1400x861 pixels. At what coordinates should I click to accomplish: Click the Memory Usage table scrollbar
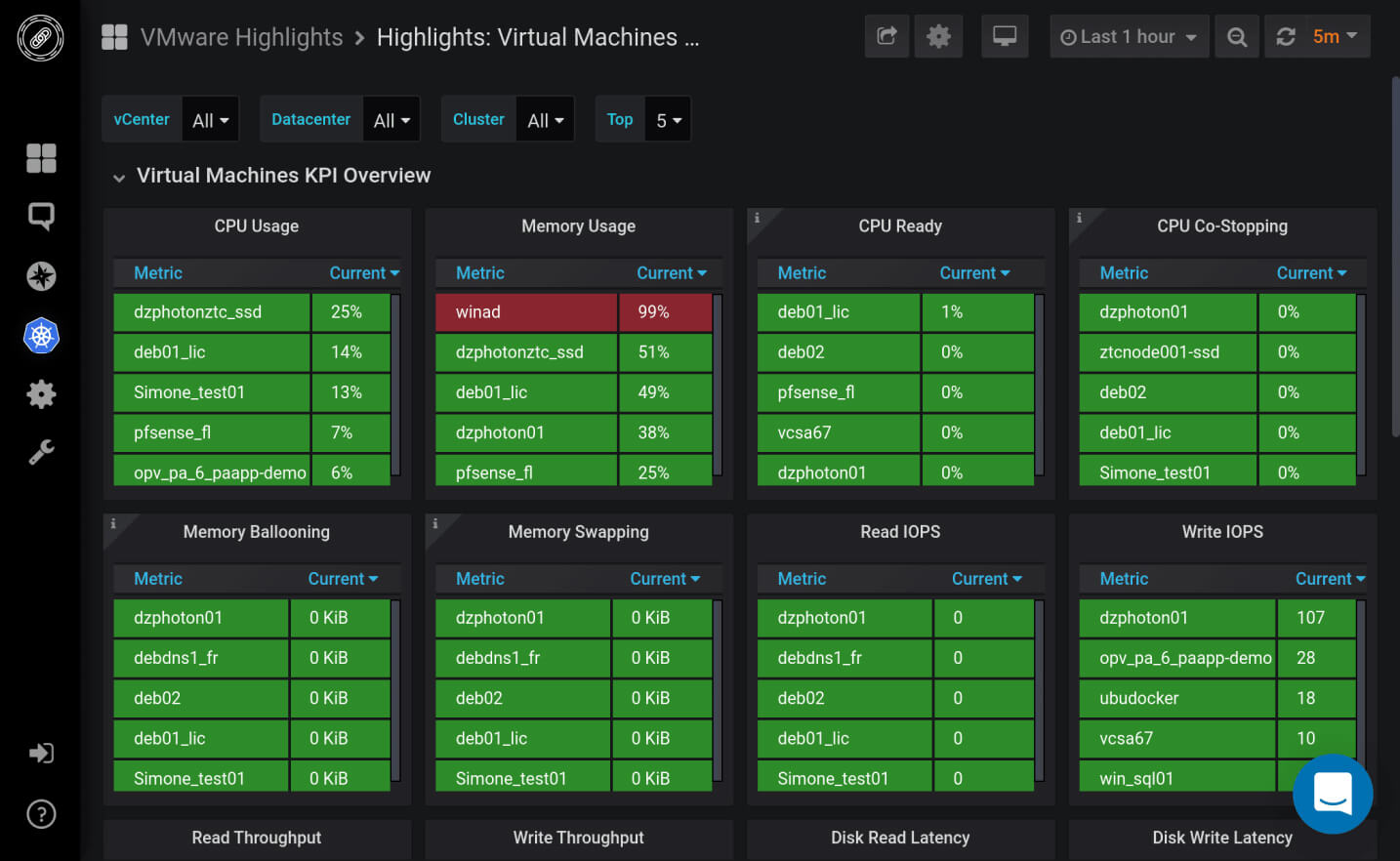tap(718, 384)
